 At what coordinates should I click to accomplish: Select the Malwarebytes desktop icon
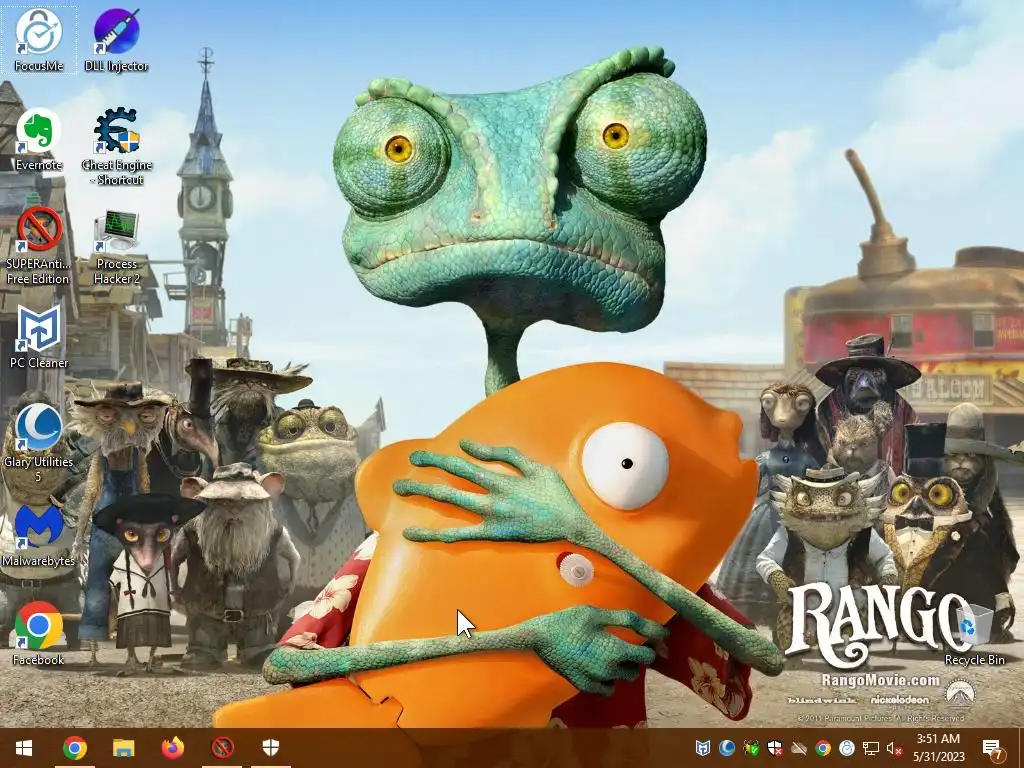pos(39,534)
